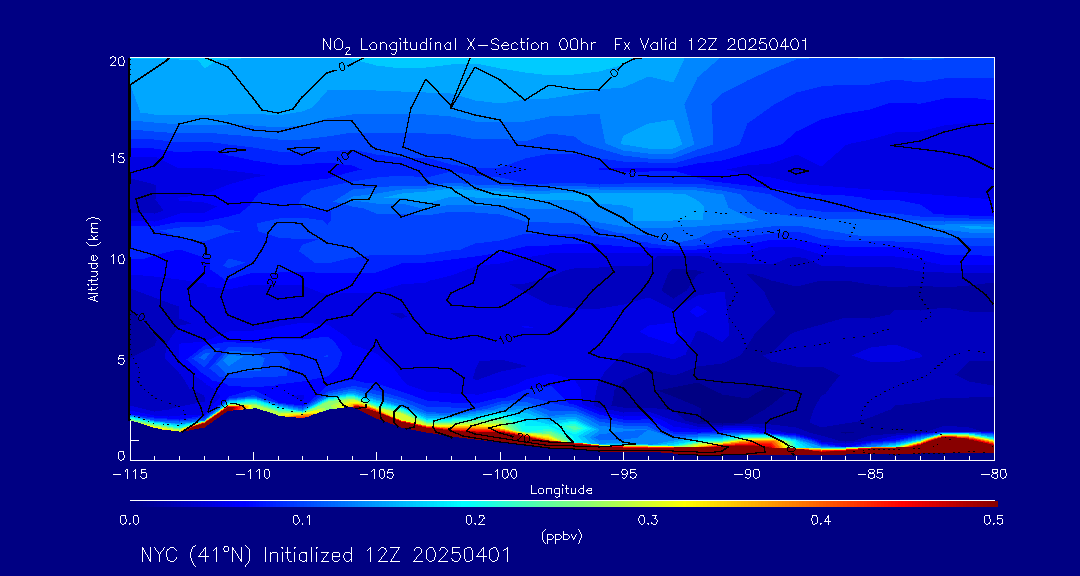This screenshot has width=1080, height=576.
Task: Click the colorbar label "0.4"
Action: point(821,520)
